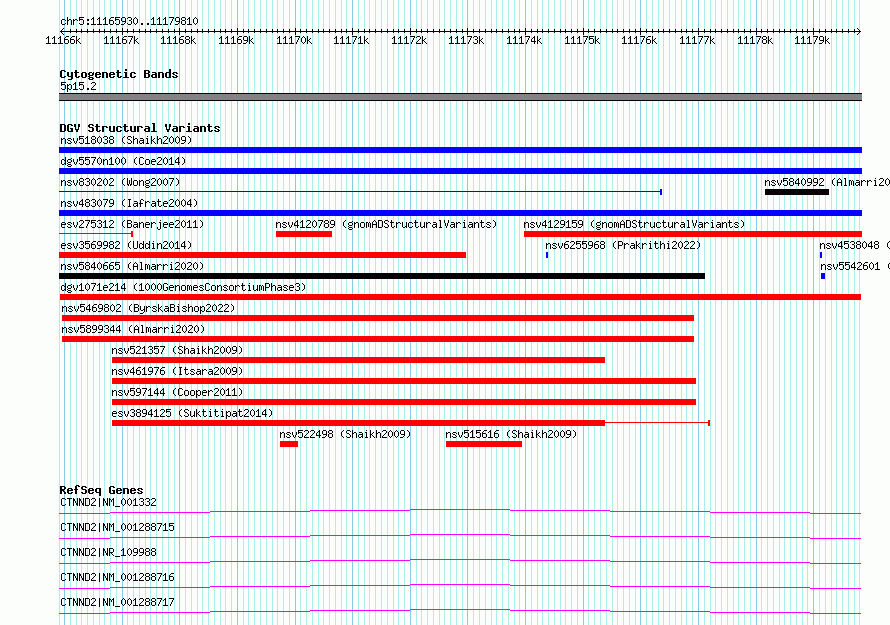Click the blue bar under nsv518038 (Shaikh2009)
The height and width of the screenshot is (625, 890).
(460, 150)
